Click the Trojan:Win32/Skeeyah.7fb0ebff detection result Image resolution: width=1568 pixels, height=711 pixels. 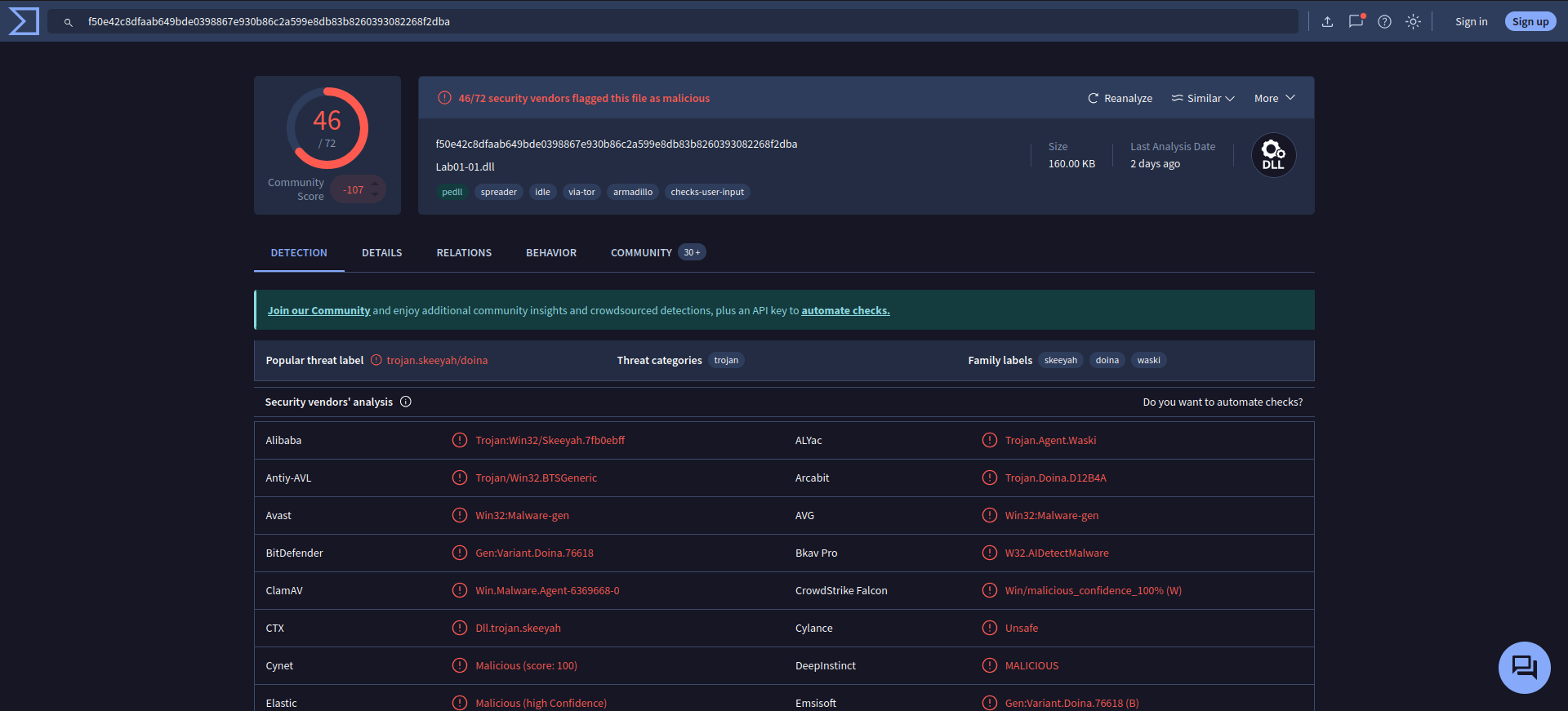(550, 440)
